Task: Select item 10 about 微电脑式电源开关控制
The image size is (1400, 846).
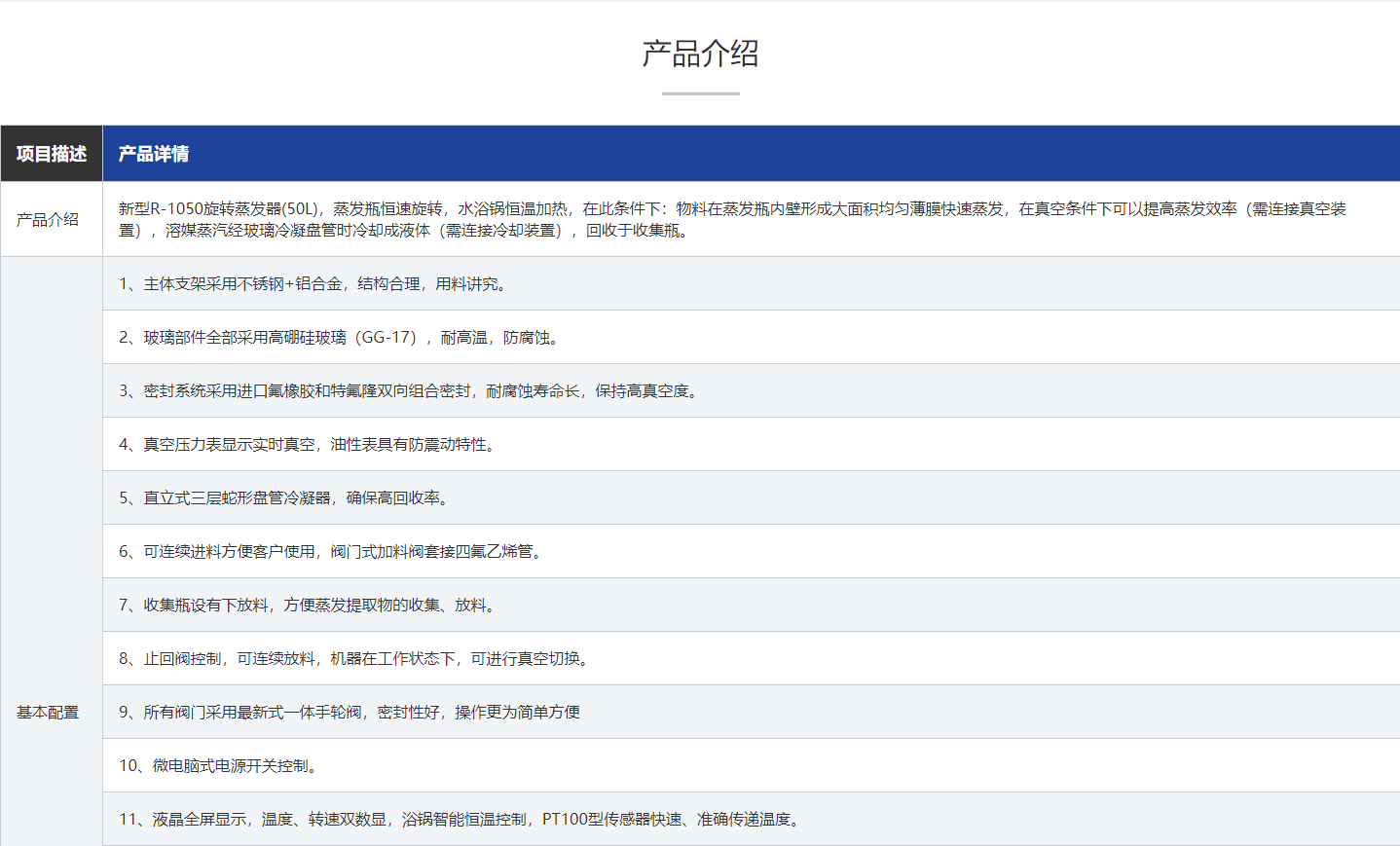Action: pyautogui.click(x=220, y=766)
